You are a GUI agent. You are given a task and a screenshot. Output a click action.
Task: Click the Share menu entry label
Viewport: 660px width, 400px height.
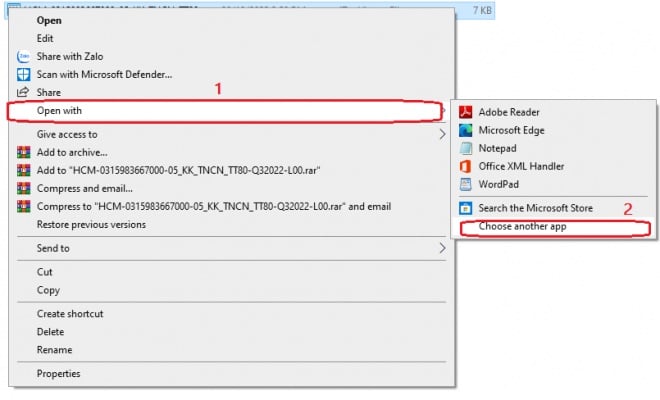pyautogui.click(x=49, y=92)
